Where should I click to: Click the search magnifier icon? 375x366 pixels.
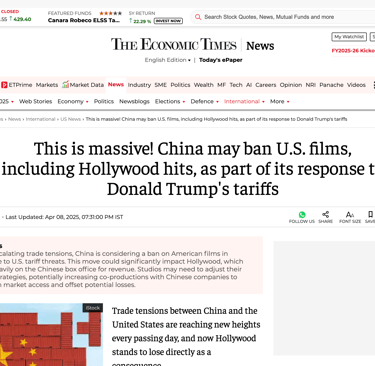198,17
